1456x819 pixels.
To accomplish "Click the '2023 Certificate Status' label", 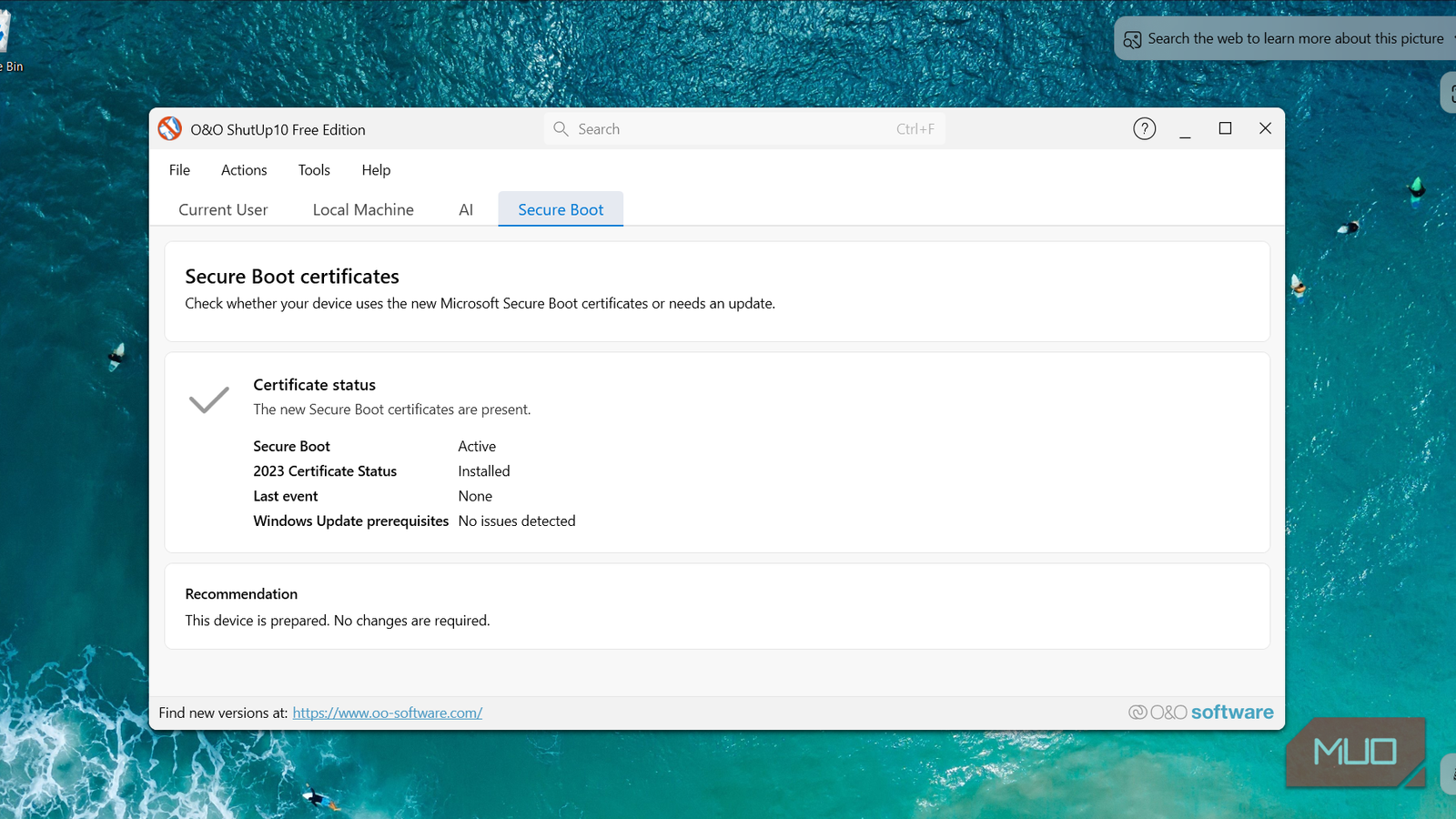I will coord(325,471).
